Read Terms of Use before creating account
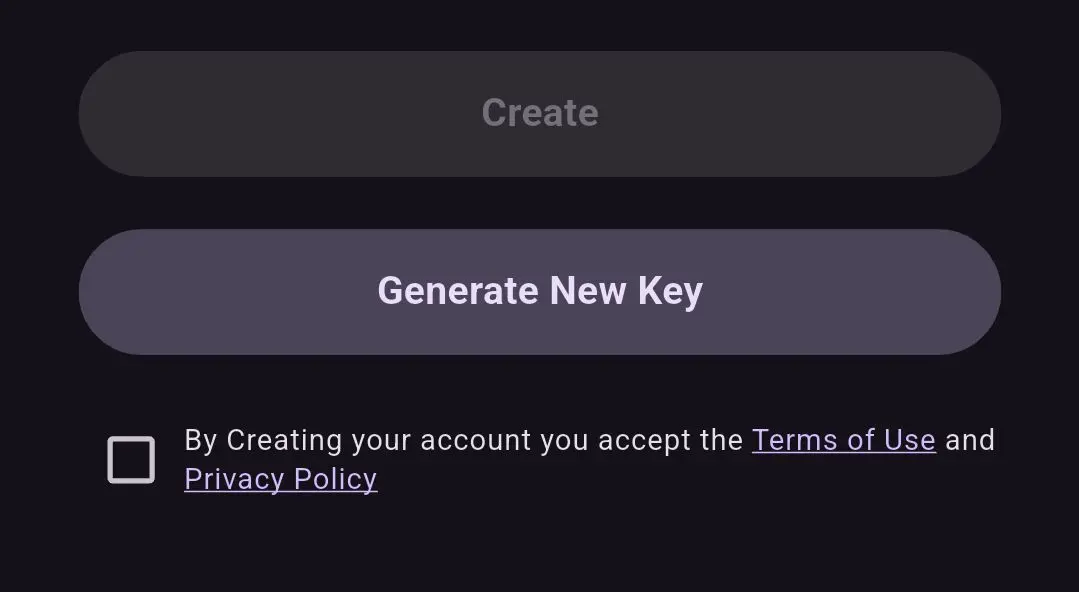The image size is (1079, 592). tap(843, 440)
